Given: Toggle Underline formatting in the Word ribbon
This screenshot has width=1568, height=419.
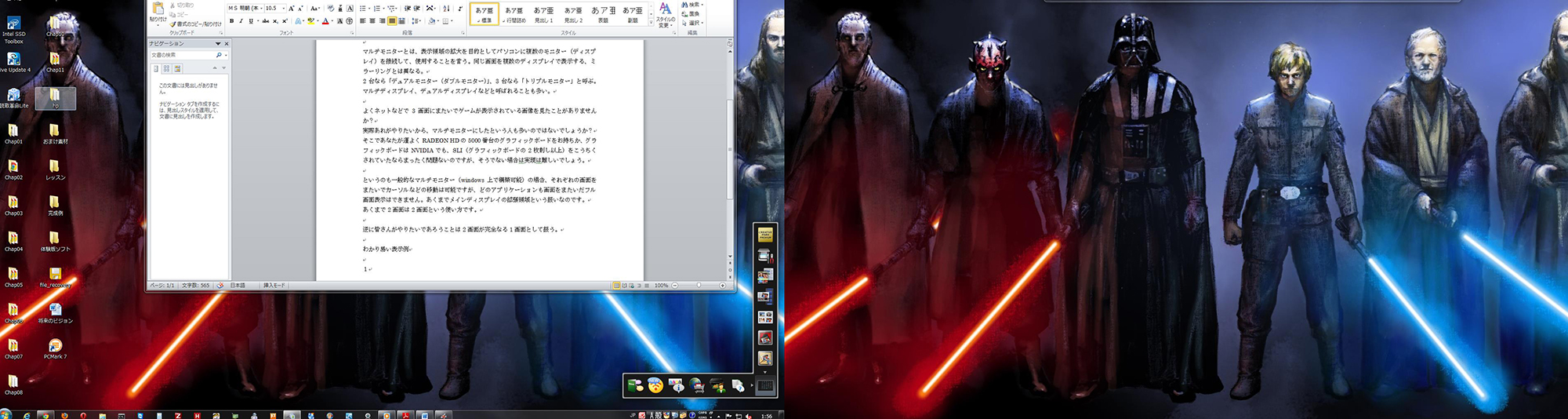Looking at the screenshot, I should 251,21.
